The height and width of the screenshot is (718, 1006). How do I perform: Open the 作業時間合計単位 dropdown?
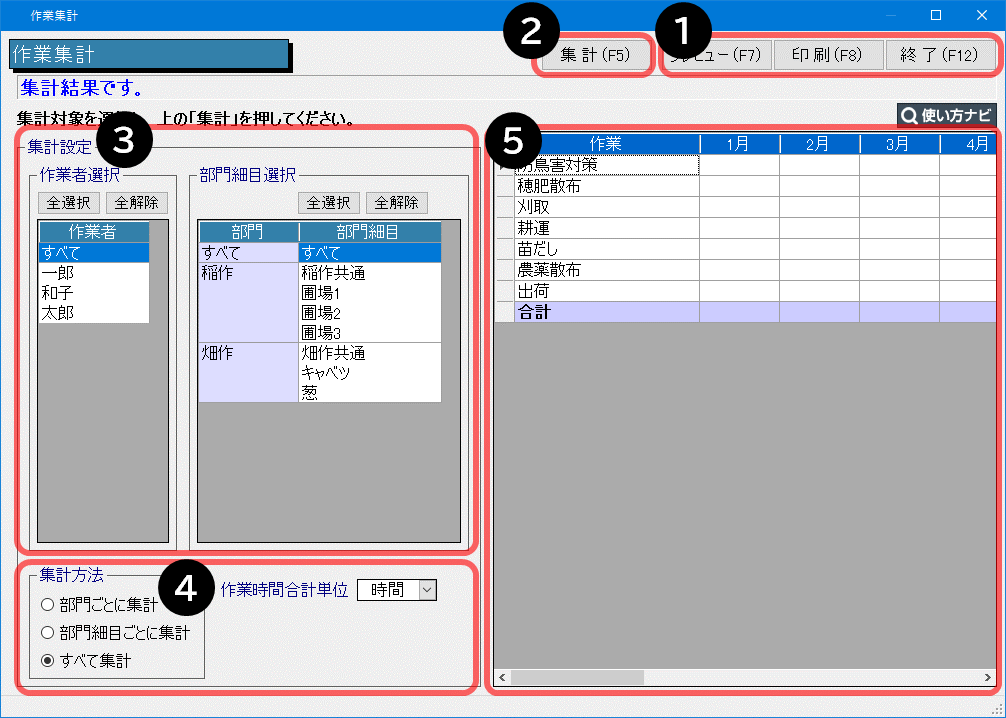click(427, 590)
